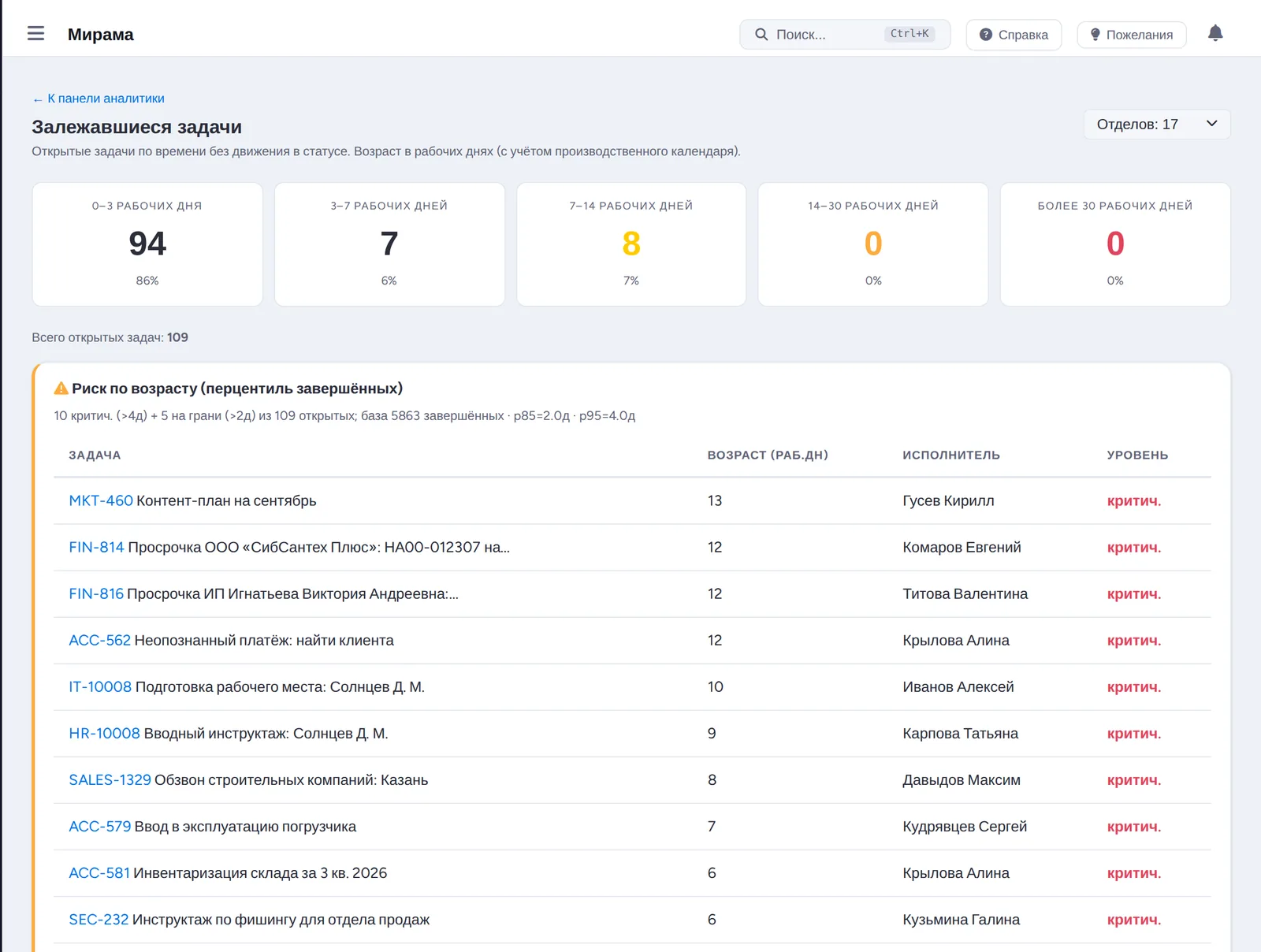The width and height of the screenshot is (1261, 952).
Task: Open task FIN-814 link
Action: (96, 547)
